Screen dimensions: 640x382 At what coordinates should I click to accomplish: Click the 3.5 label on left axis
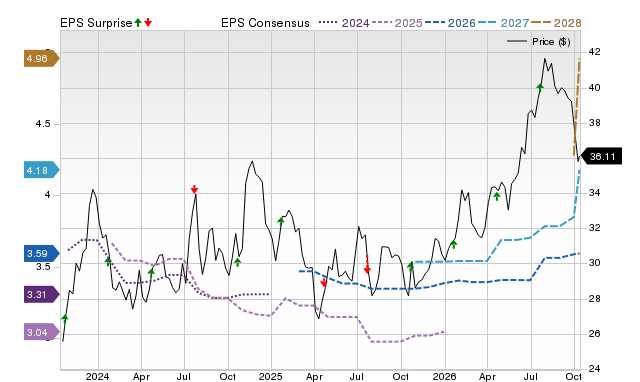click(x=43, y=267)
